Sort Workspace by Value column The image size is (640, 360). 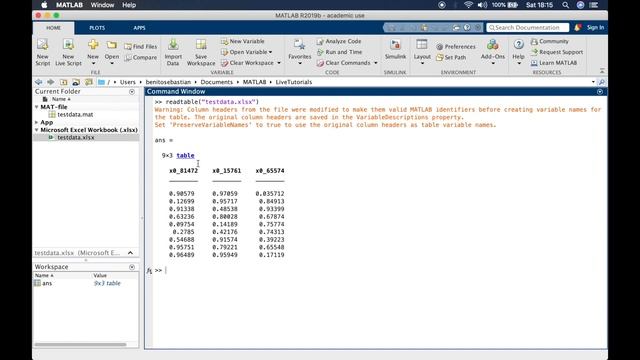pos(100,276)
